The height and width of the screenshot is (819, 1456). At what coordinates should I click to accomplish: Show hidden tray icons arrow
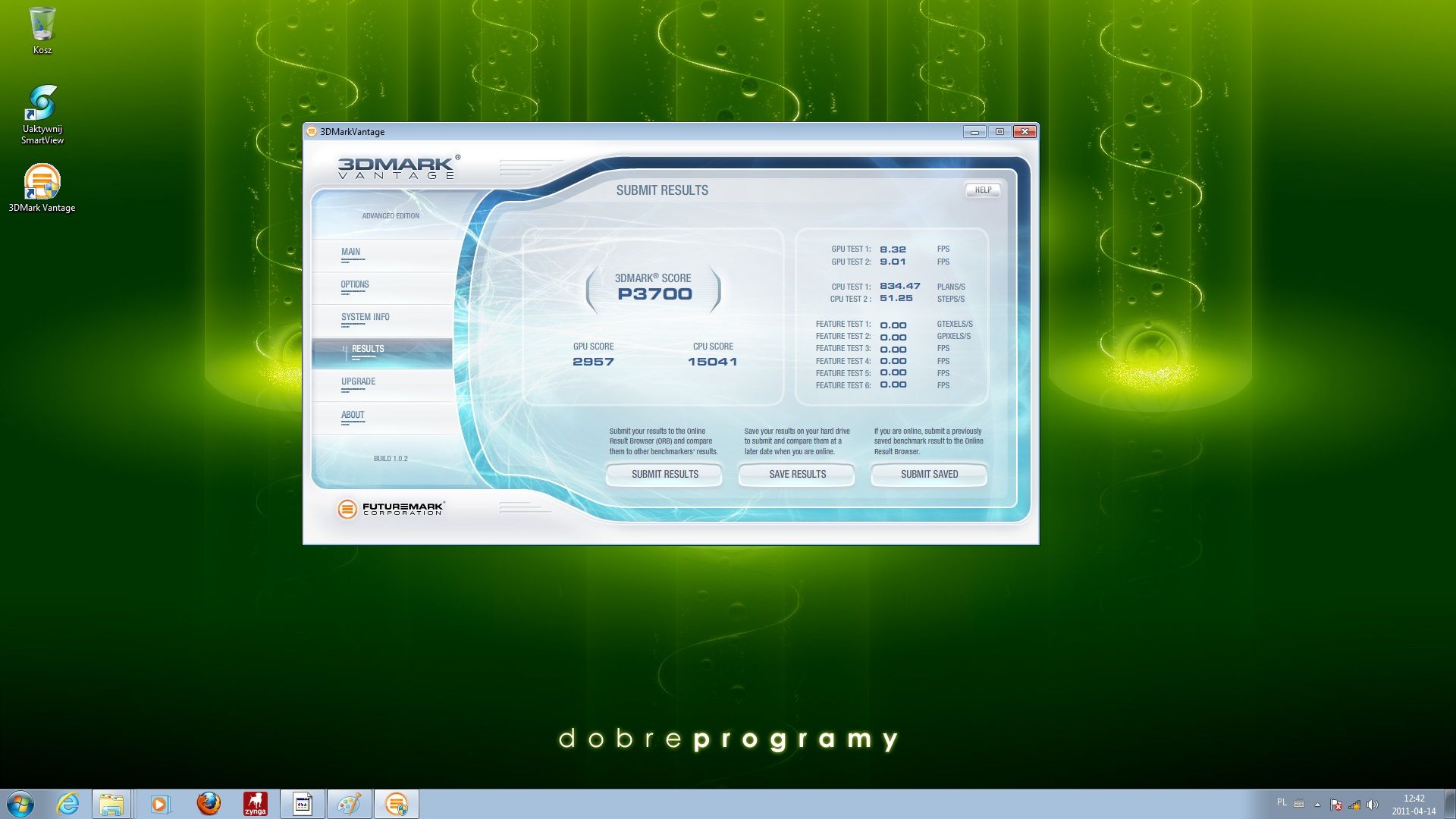(1317, 805)
